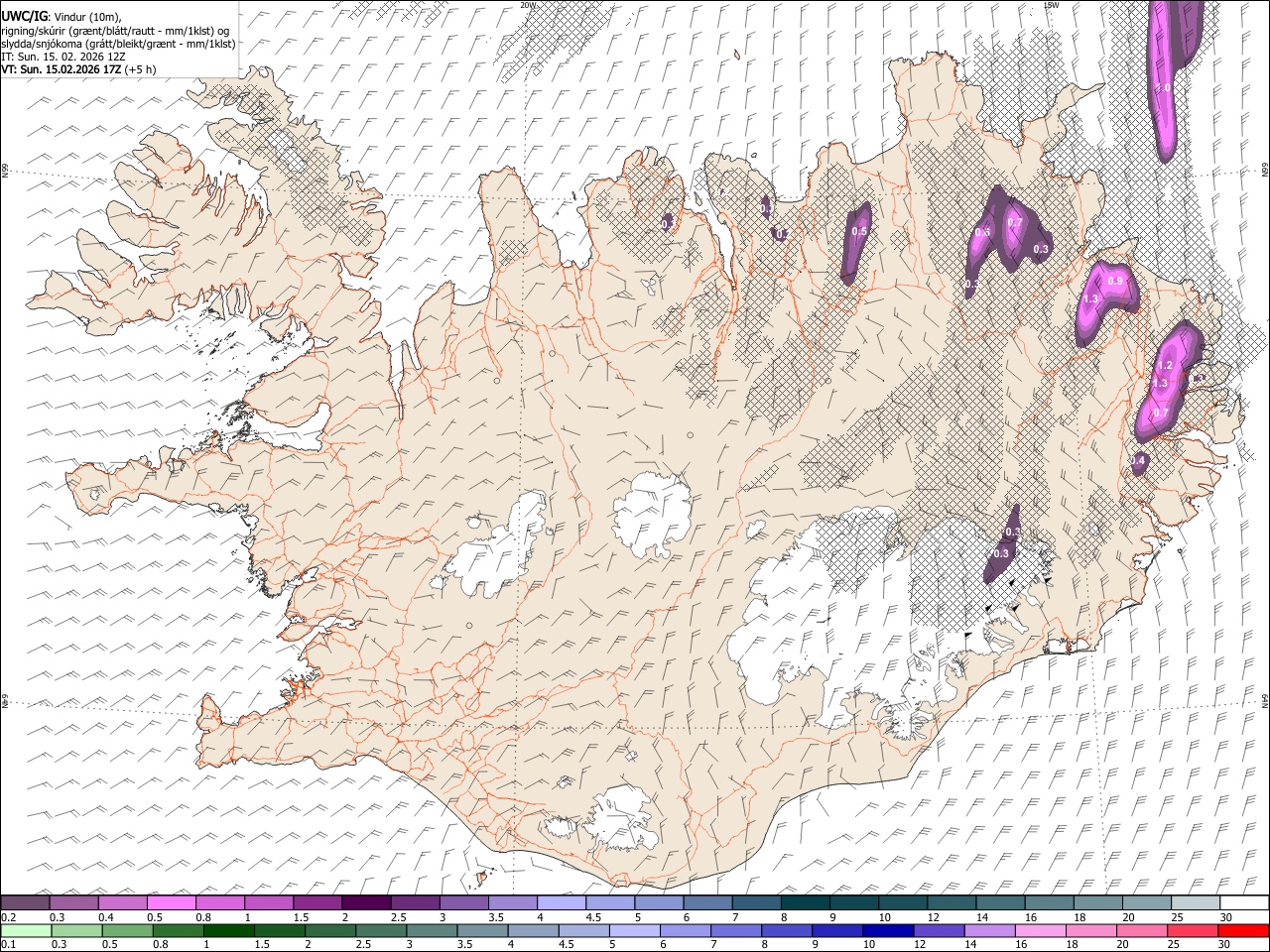The image size is (1270, 952).
Task: Click the '0.4' snowfall value on the map
Action: click(x=1138, y=460)
